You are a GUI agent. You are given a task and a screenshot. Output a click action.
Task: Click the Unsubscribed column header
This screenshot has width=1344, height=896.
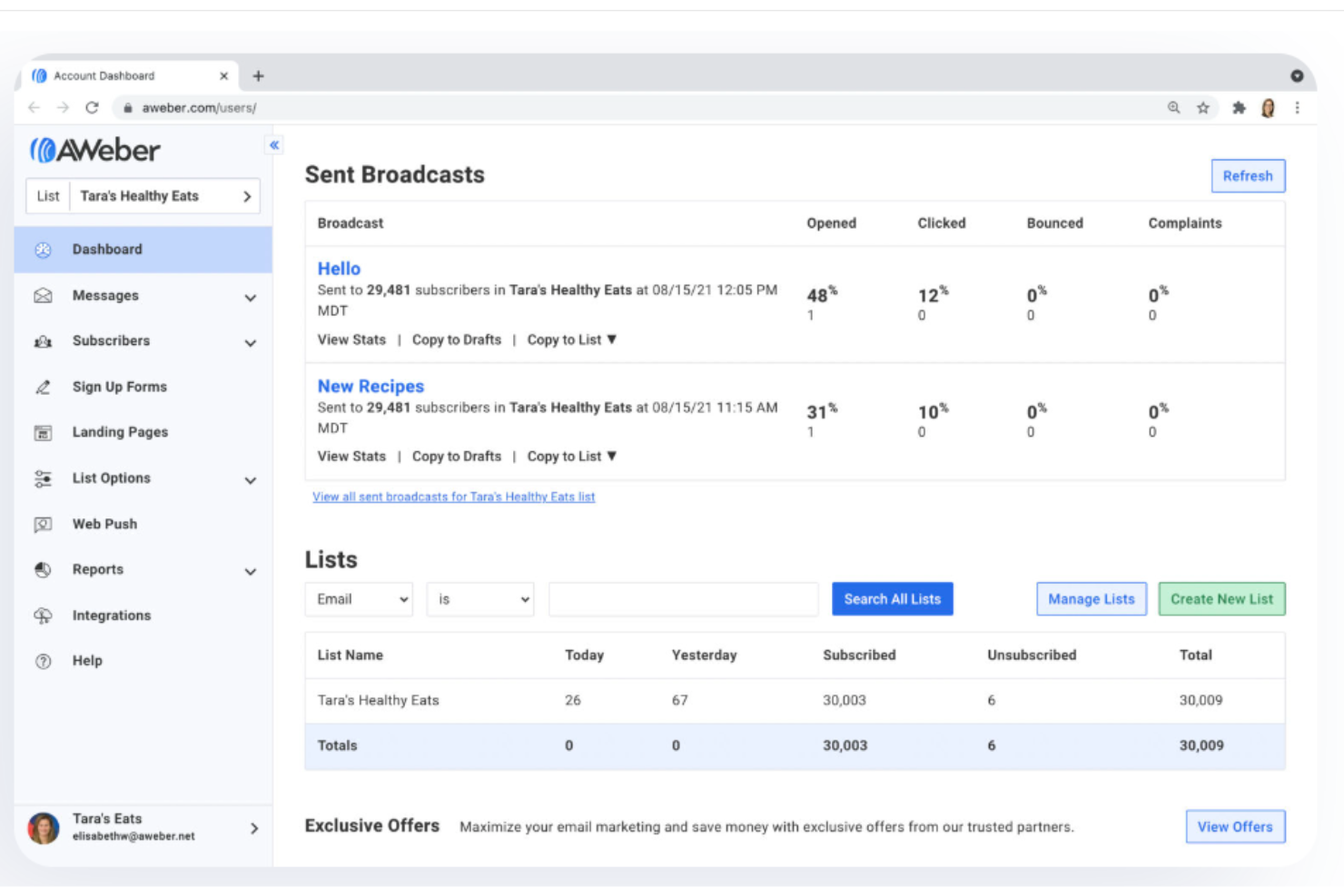[1032, 655]
